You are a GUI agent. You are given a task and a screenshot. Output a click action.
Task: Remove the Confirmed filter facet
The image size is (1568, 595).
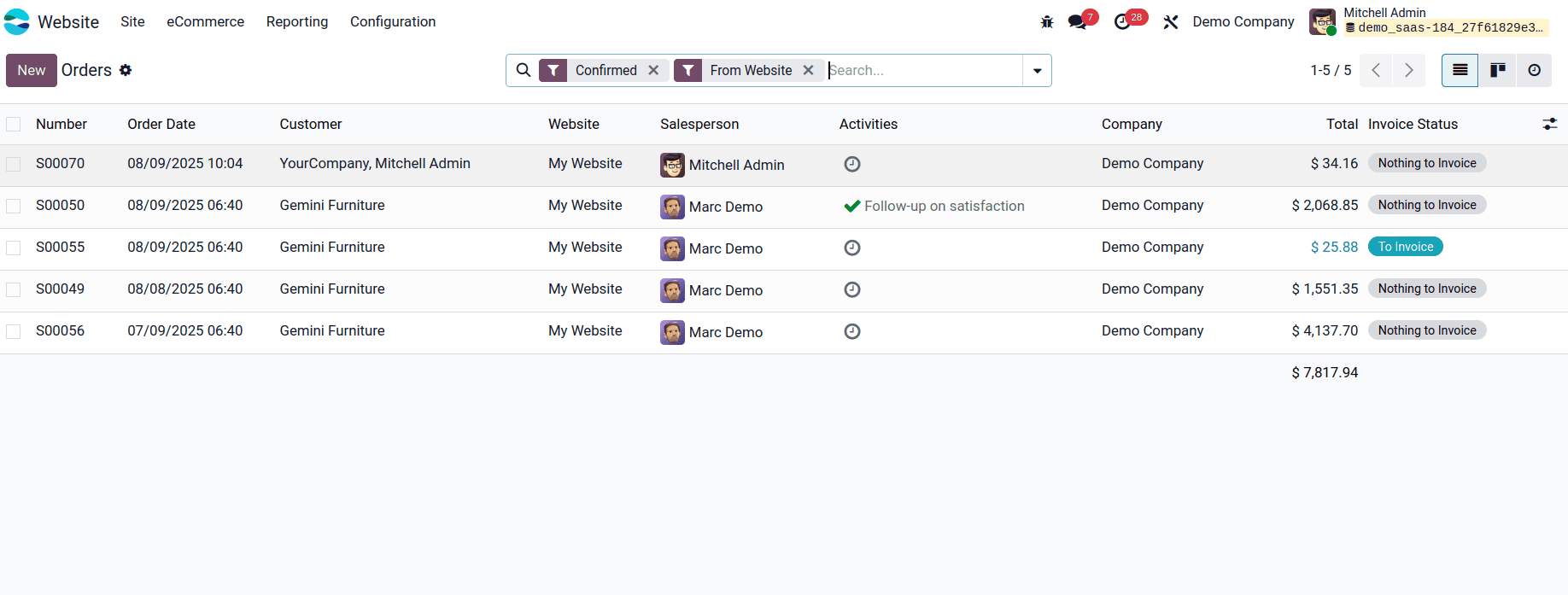coord(653,70)
